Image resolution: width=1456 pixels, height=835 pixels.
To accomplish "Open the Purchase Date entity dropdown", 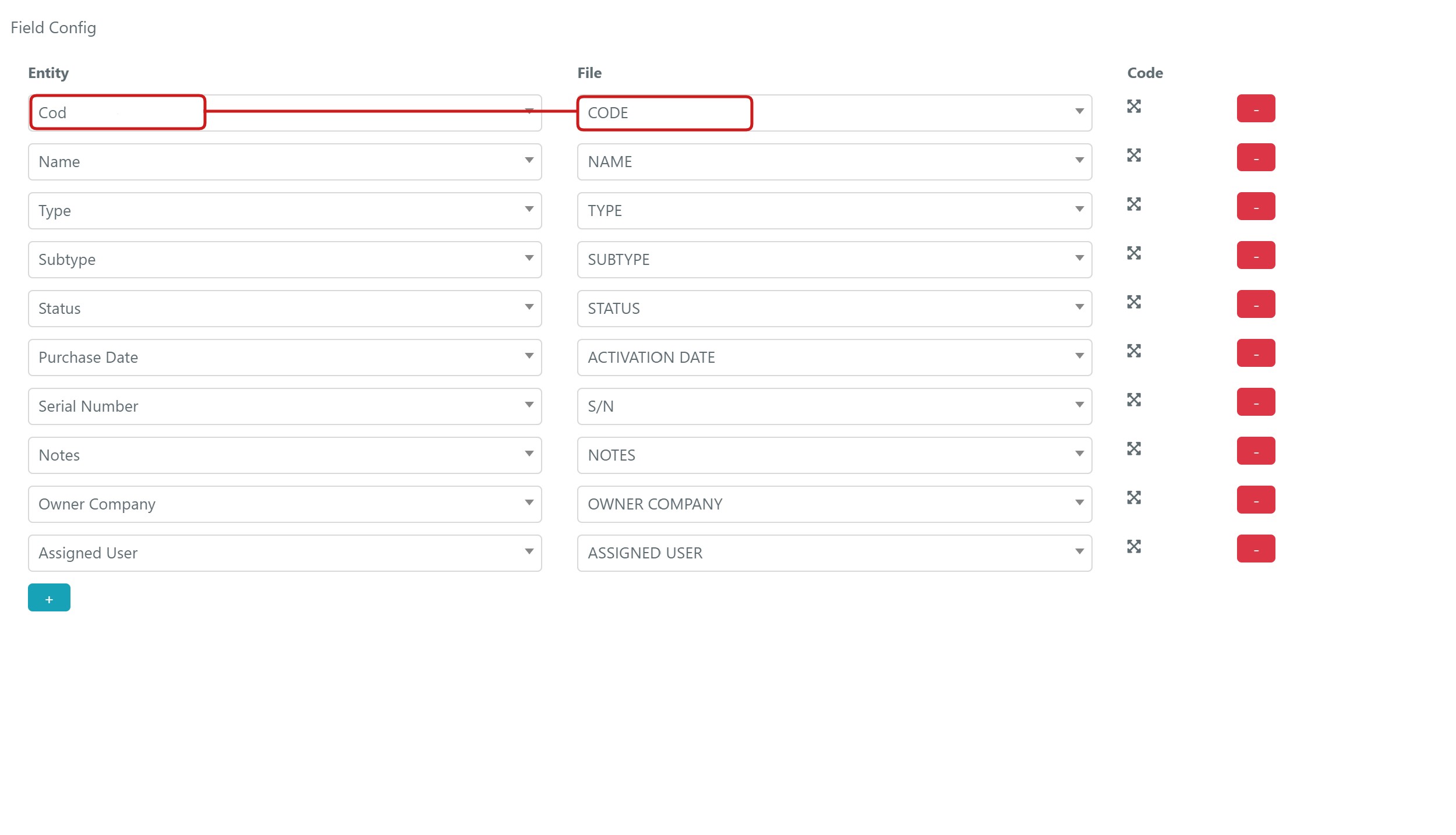I will pyautogui.click(x=285, y=358).
